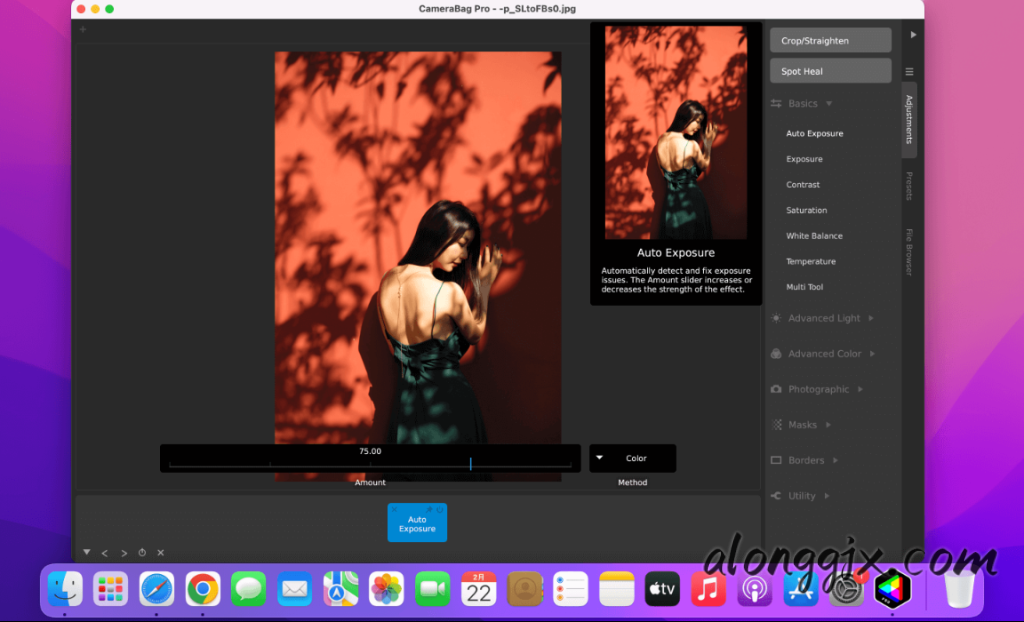The image size is (1024, 622).
Task: Open the Method dropdown showing Color
Action: tap(632, 458)
